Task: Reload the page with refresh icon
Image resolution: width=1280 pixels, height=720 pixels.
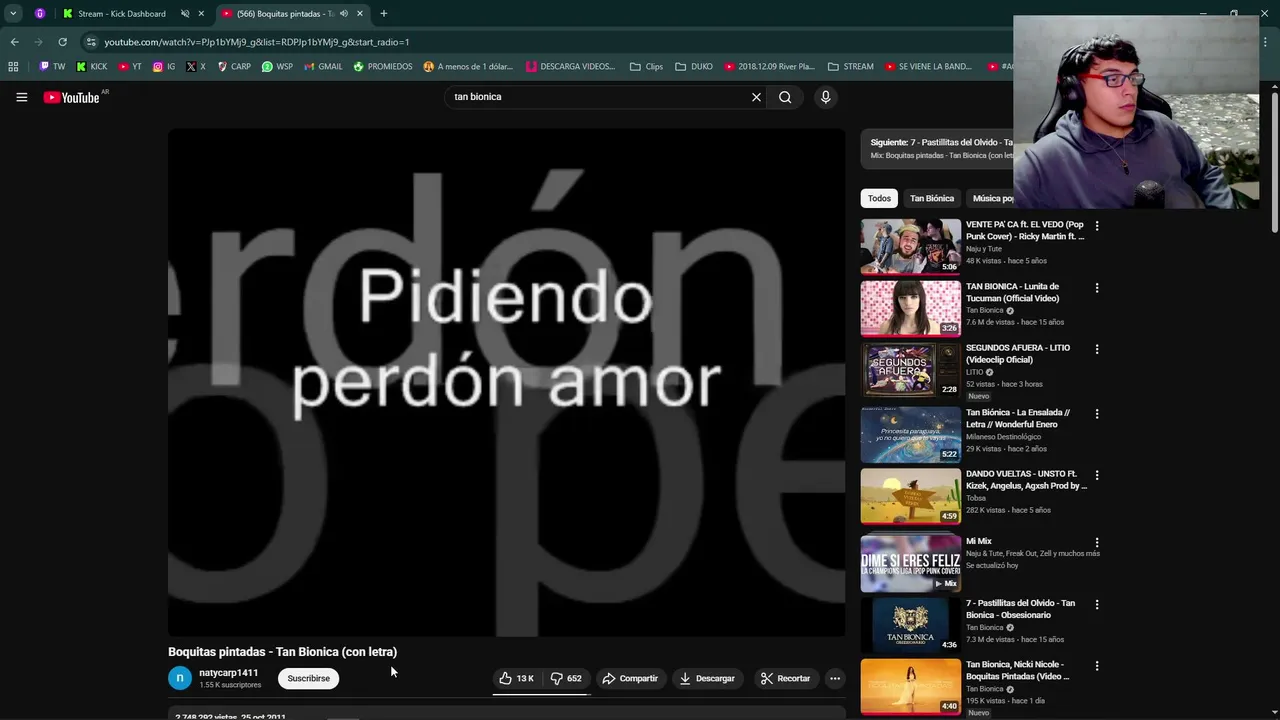Action: [62, 42]
